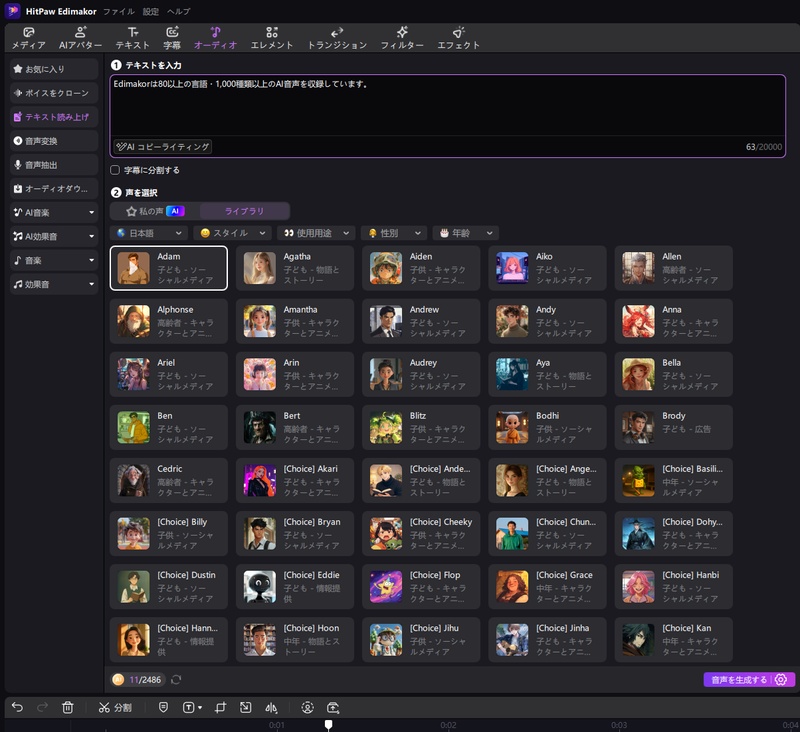800x732 pixels.
Task: Open the AIアバター panel
Action: [x=80, y=38]
